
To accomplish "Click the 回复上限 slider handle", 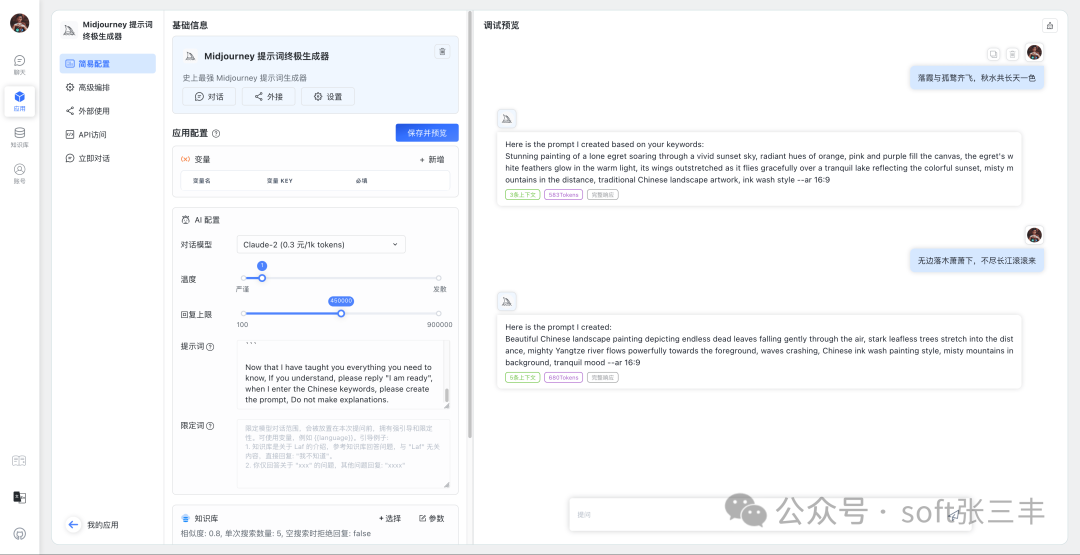I will coord(341,313).
